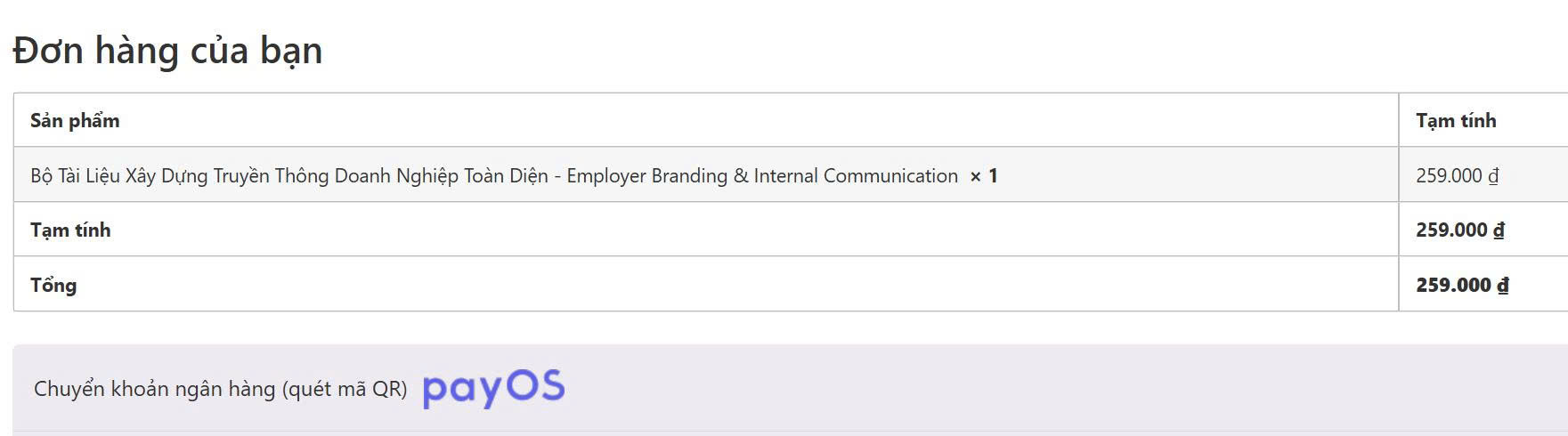
Task: Click the Đơn hàng của bạn heading
Action: pyautogui.click(x=167, y=51)
